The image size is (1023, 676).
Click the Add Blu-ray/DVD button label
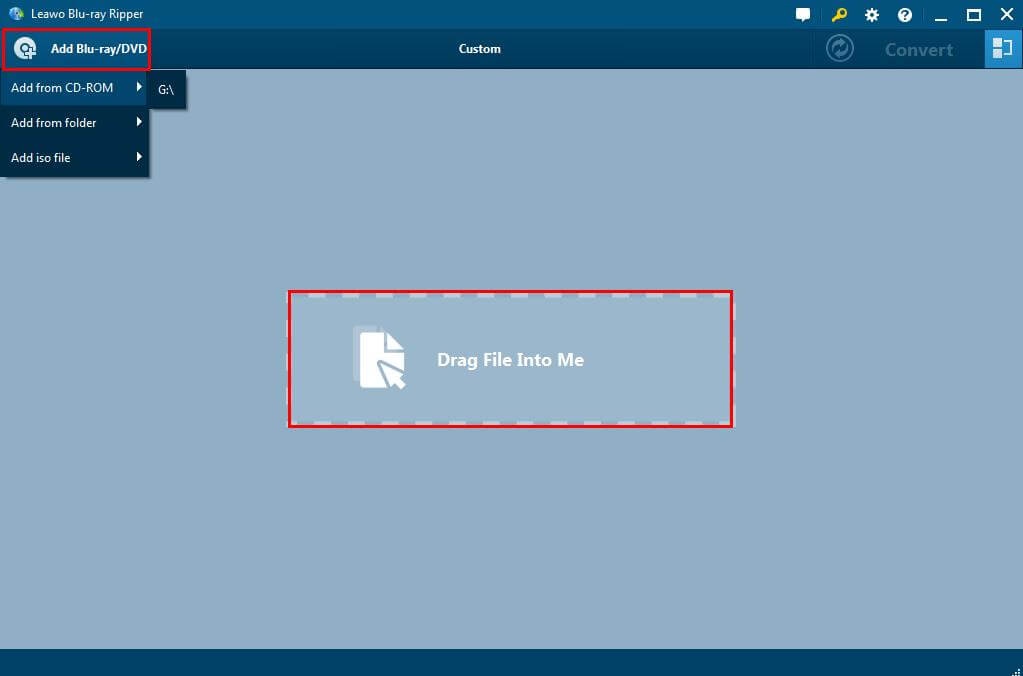pyautogui.click(x=99, y=49)
